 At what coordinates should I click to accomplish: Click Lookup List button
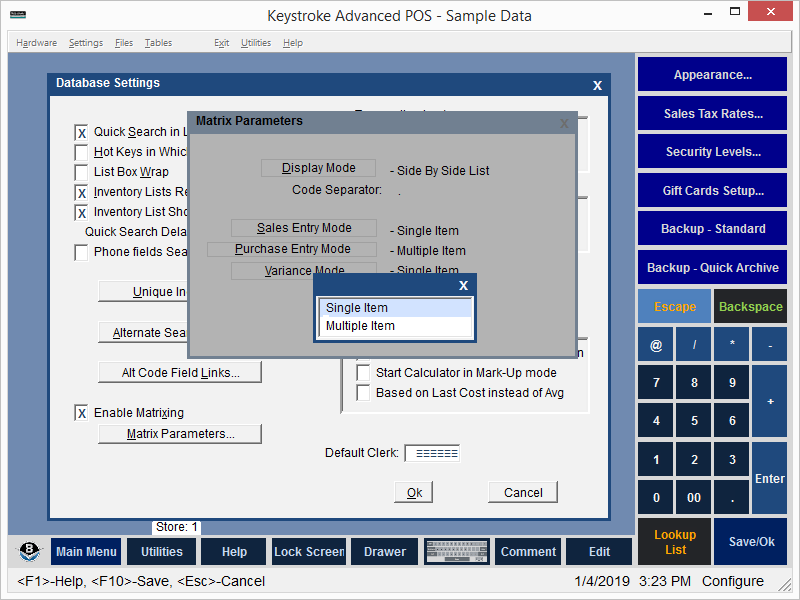674,542
